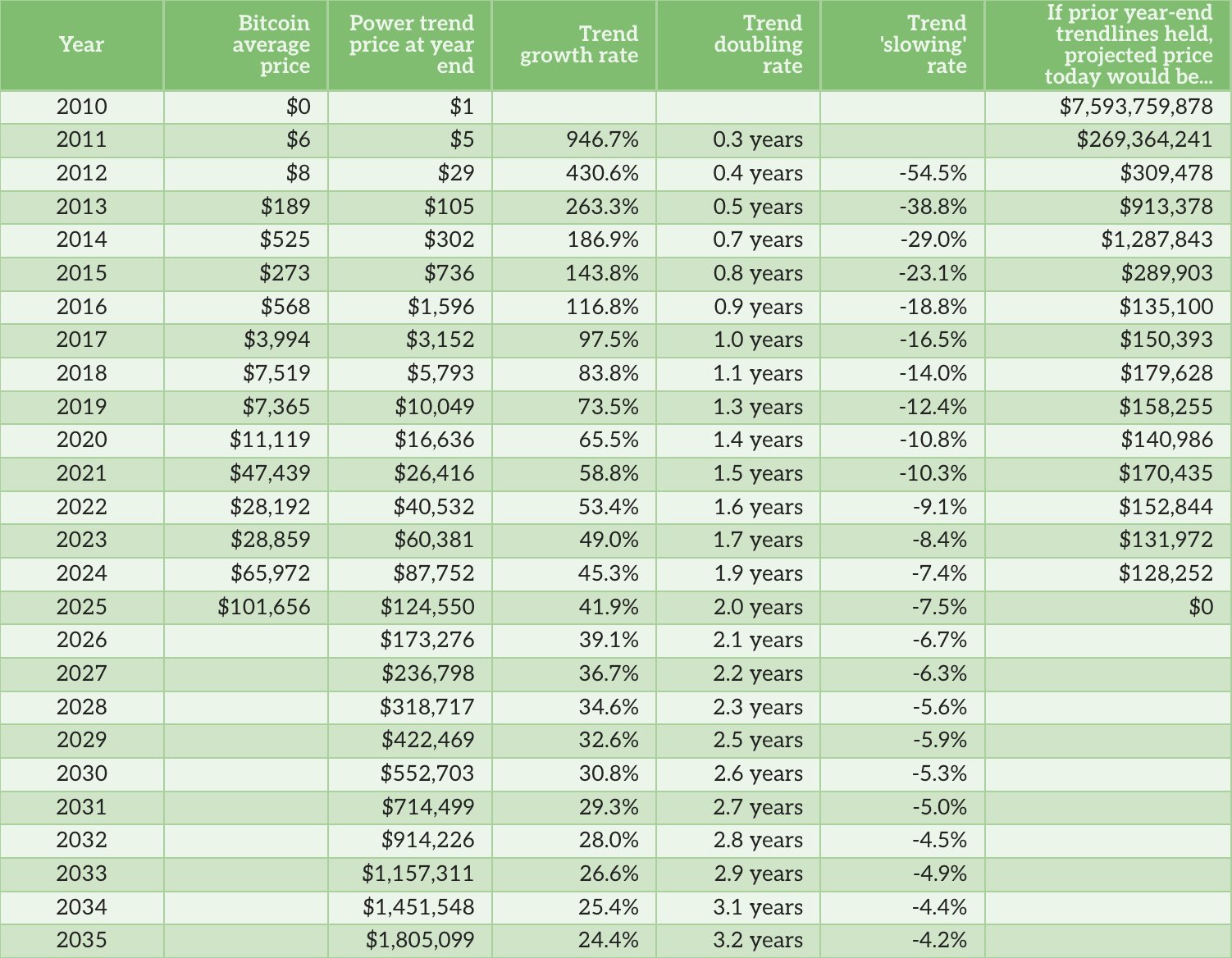1232x958 pixels.
Task: Click the projected price "$269,364,241"
Action: 1145,139
